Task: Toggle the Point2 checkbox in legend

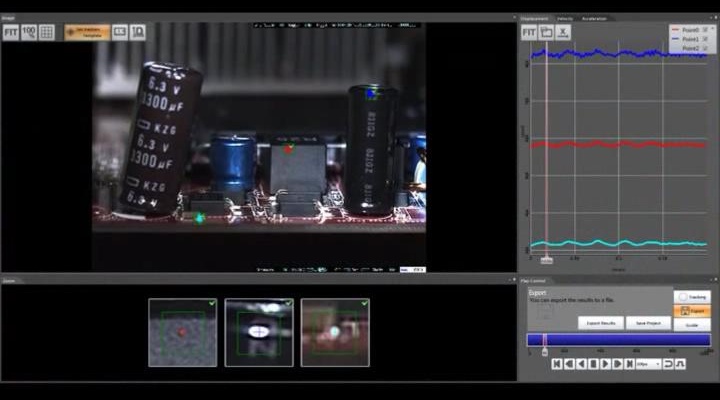Action: click(x=706, y=48)
